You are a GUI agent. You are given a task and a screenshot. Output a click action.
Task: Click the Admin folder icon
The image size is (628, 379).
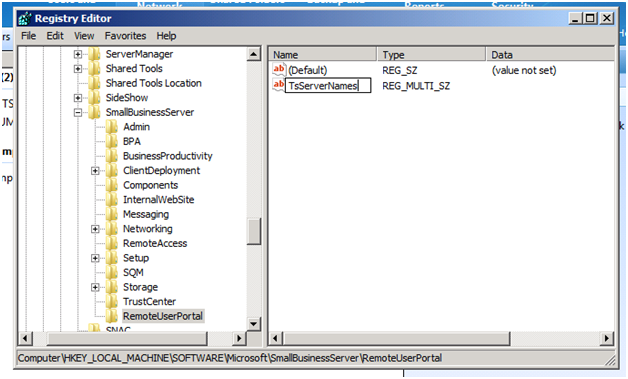click(x=112, y=127)
